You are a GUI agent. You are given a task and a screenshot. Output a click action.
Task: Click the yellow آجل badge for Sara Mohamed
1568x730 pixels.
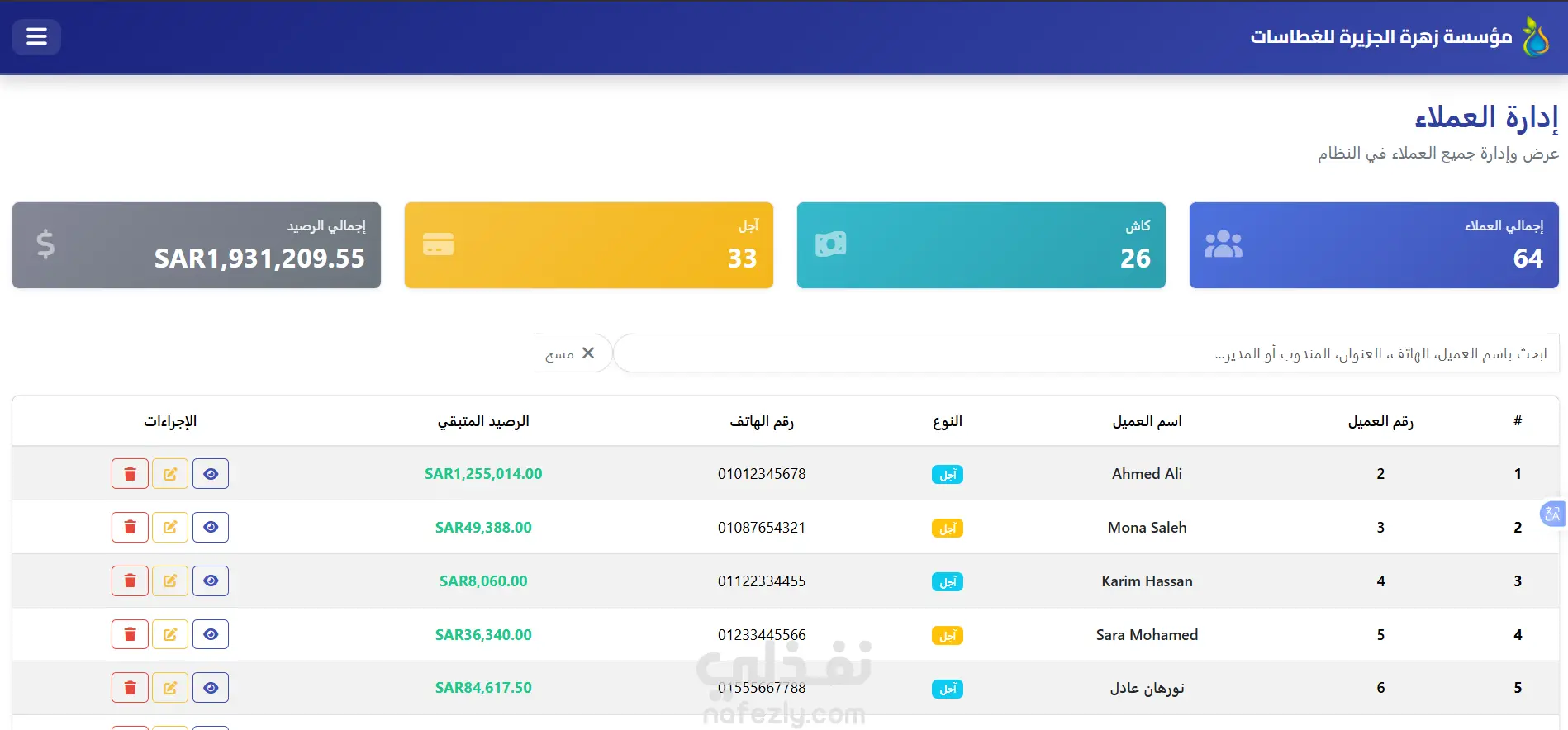point(948,636)
